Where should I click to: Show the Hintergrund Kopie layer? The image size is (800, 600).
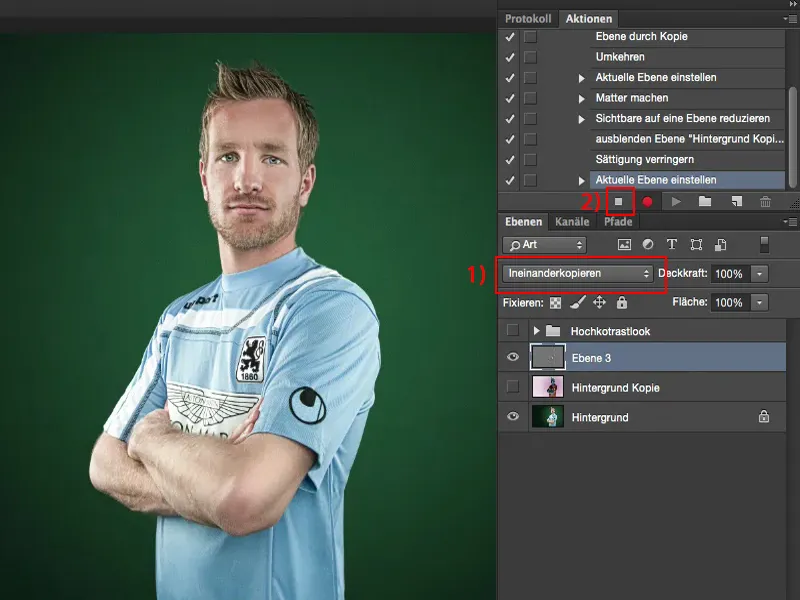click(x=513, y=387)
